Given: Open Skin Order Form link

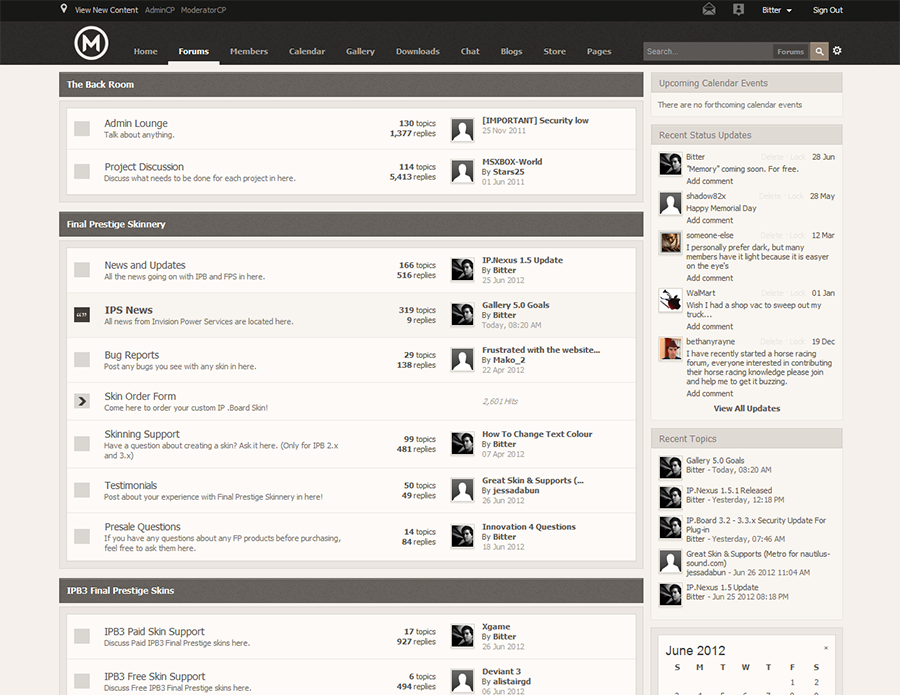Looking at the screenshot, I should 140,396.
